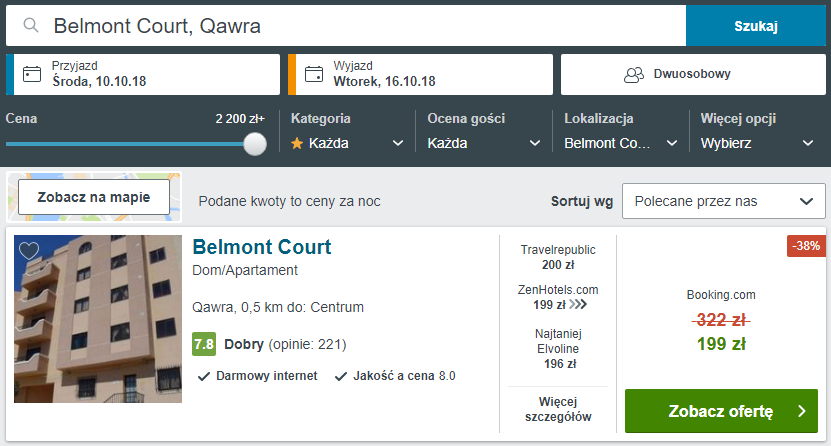
Task: Open the Lokalizacja dropdown
Action: coord(621,143)
